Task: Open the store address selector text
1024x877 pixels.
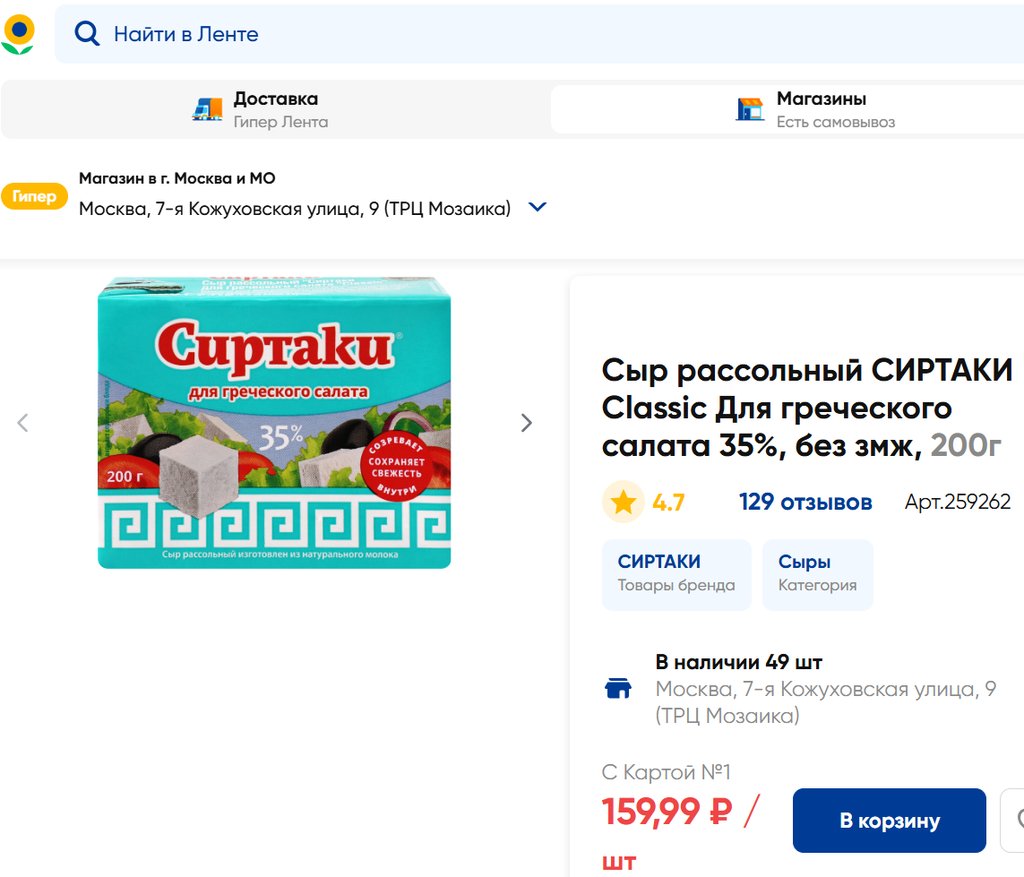Action: pyautogui.click(x=294, y=209)
